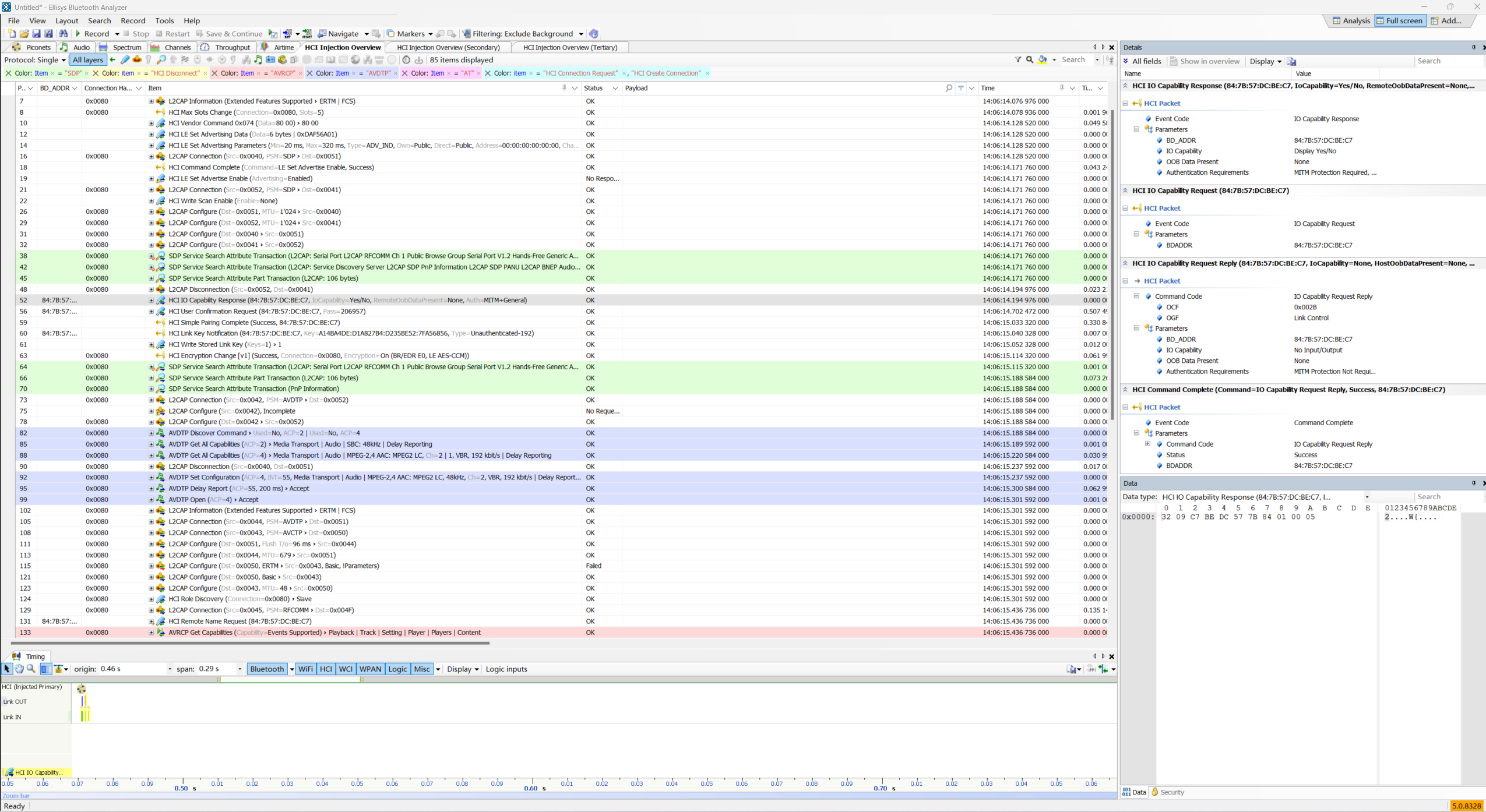
Task: Remove the AVRCP red color filter
Action: (x=214, y=73)
